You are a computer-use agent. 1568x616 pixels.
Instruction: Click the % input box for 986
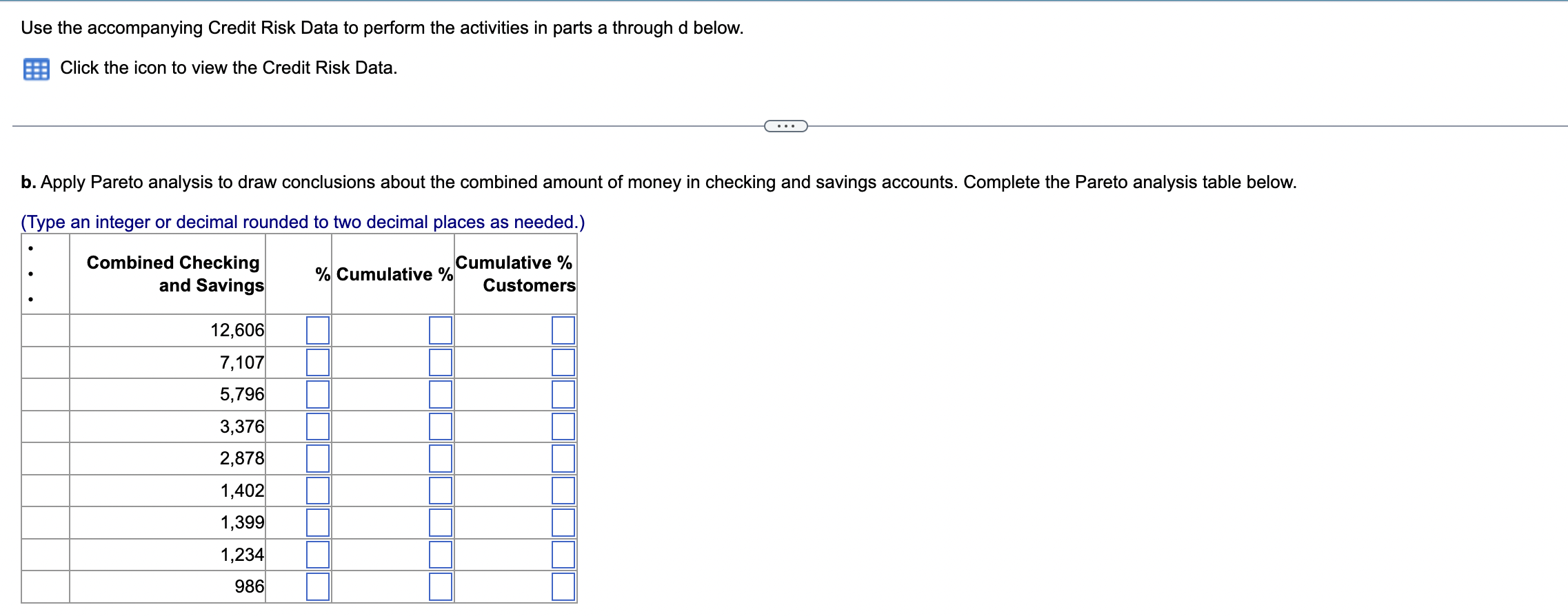click(x=317, y=585)
